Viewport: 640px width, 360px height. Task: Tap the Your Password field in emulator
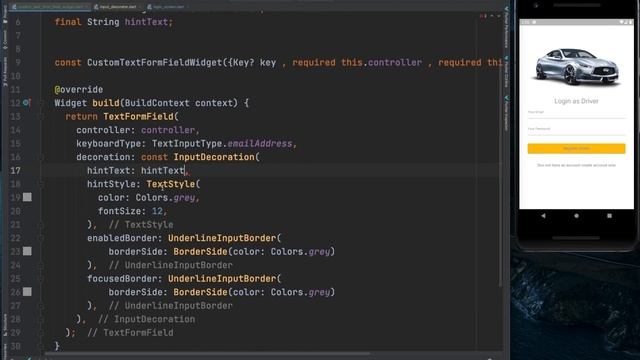tap(576, 130)
